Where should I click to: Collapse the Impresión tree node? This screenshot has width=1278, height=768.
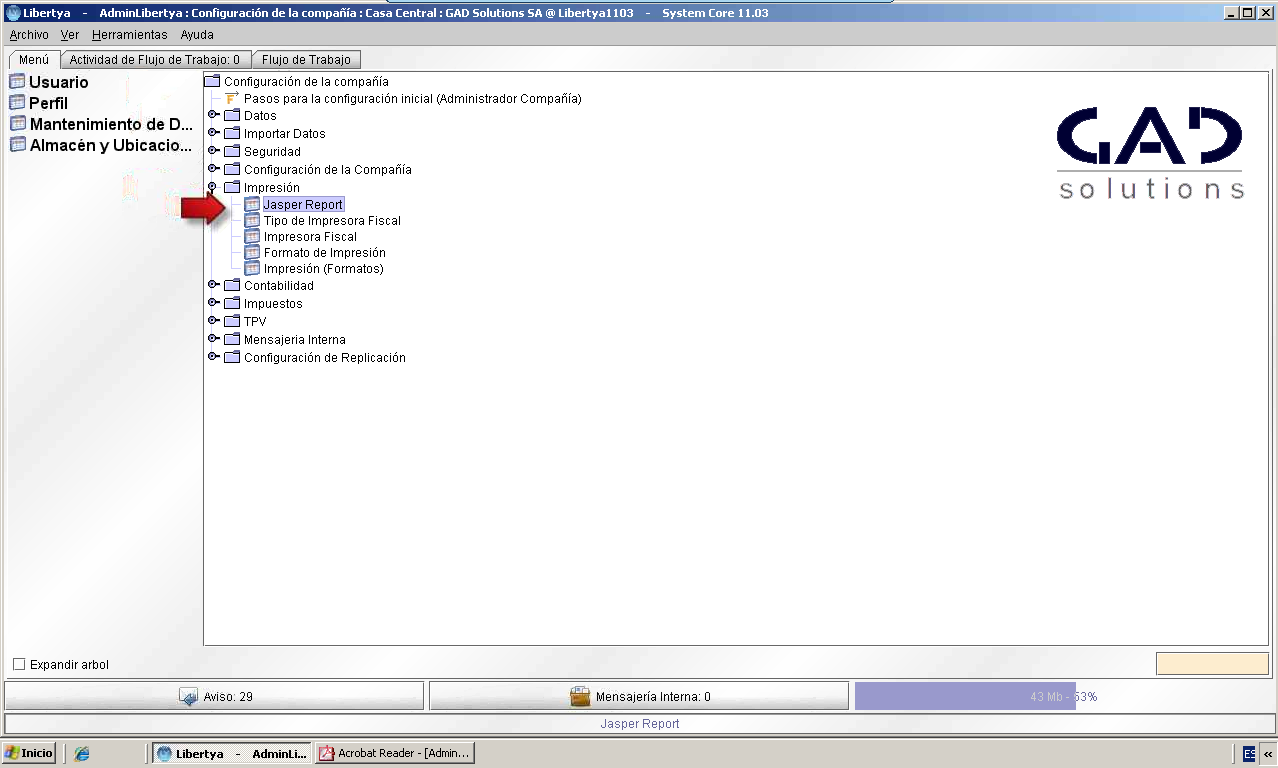coord(213,187)
